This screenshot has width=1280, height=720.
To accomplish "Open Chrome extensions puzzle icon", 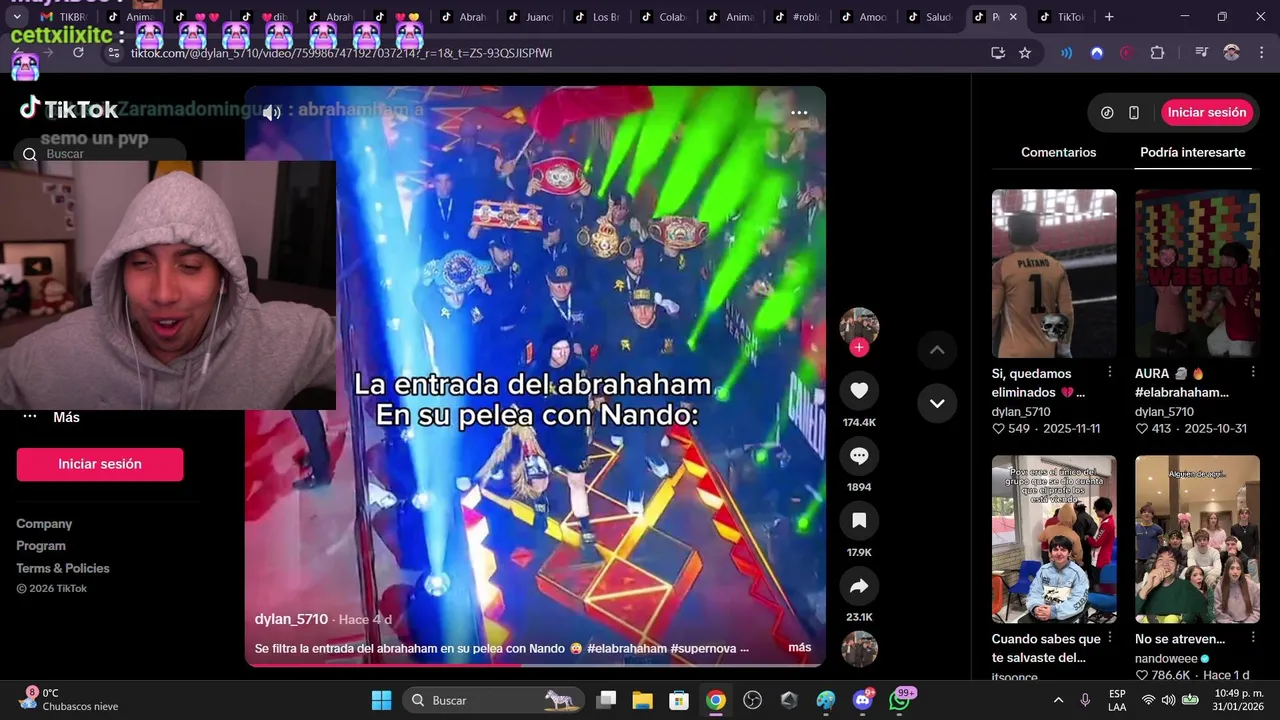I will tap(1157, 53).
